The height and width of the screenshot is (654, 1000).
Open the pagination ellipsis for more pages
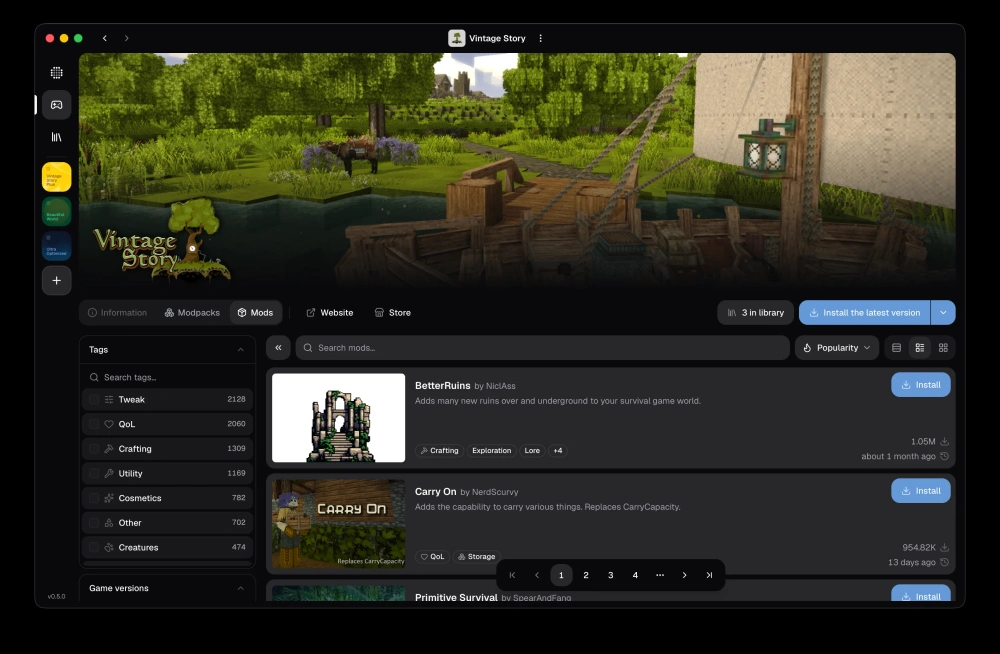[x=660, y=575]
